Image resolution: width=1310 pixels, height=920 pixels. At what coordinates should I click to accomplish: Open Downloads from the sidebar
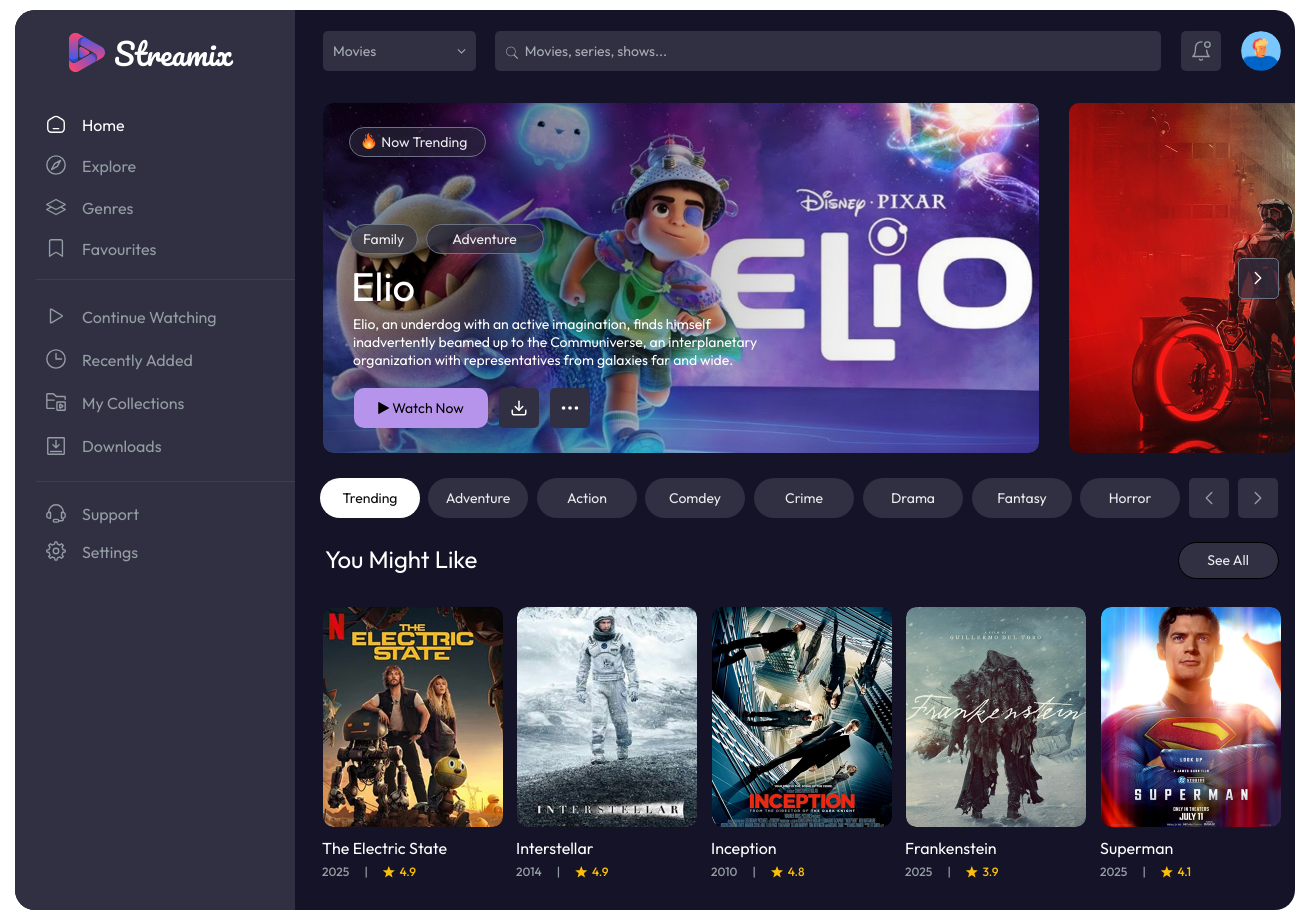pyautogui.click(x=56, y=446)
